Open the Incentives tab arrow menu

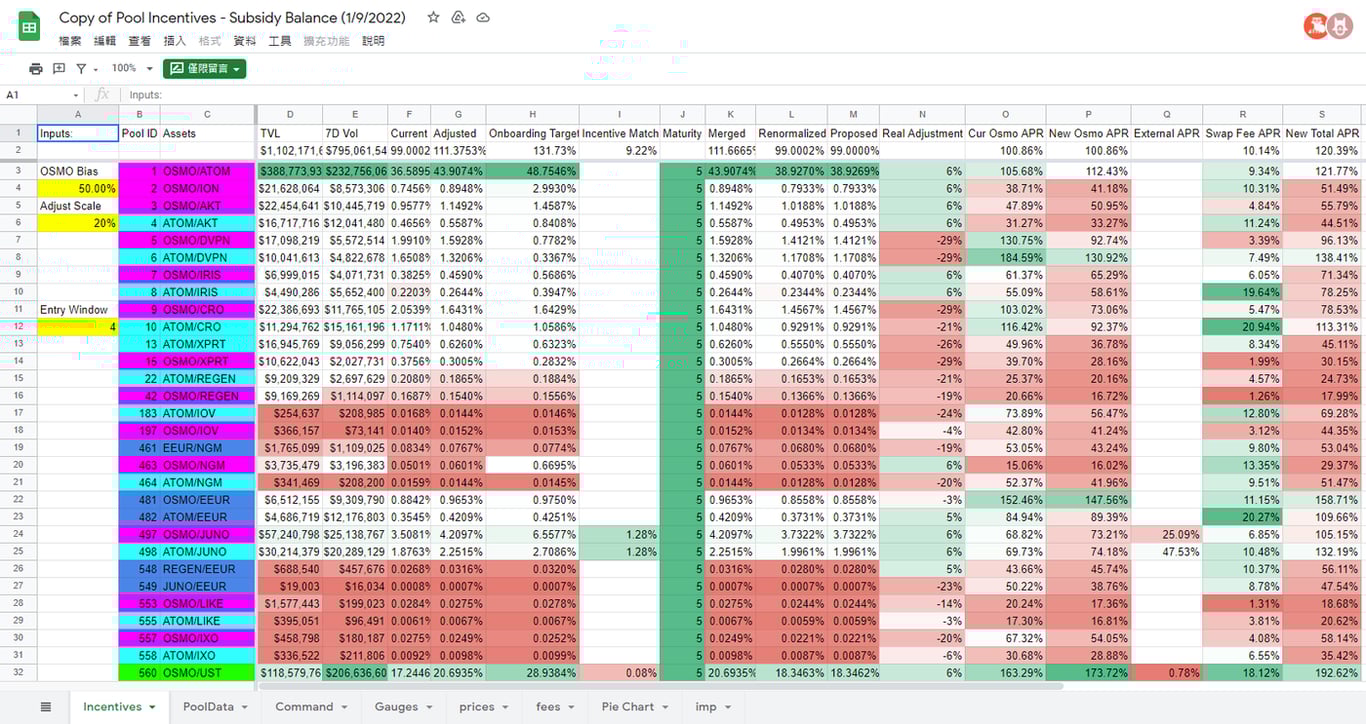click(152, 707)
